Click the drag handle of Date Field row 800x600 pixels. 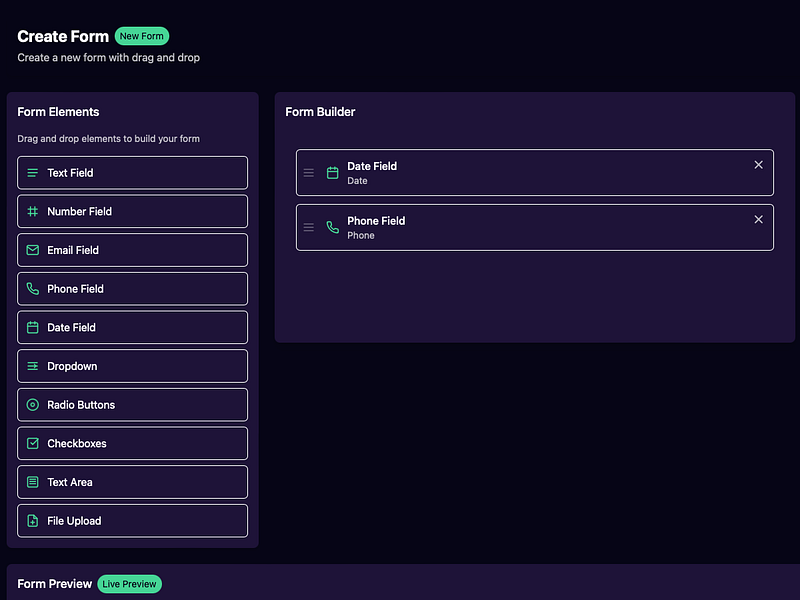pos(309,173)
